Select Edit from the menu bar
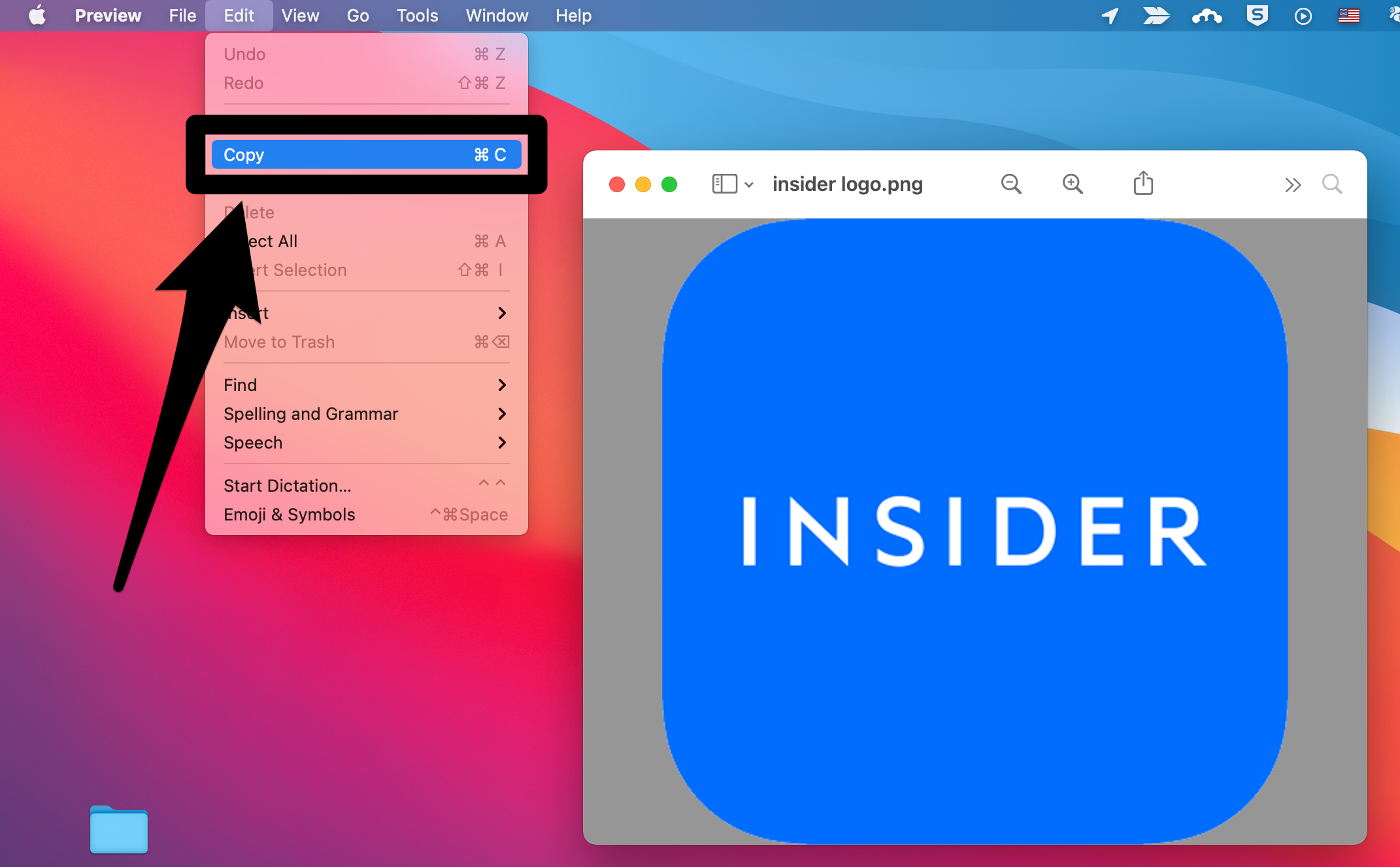1400x867 pixels. (x=239, y=14)
